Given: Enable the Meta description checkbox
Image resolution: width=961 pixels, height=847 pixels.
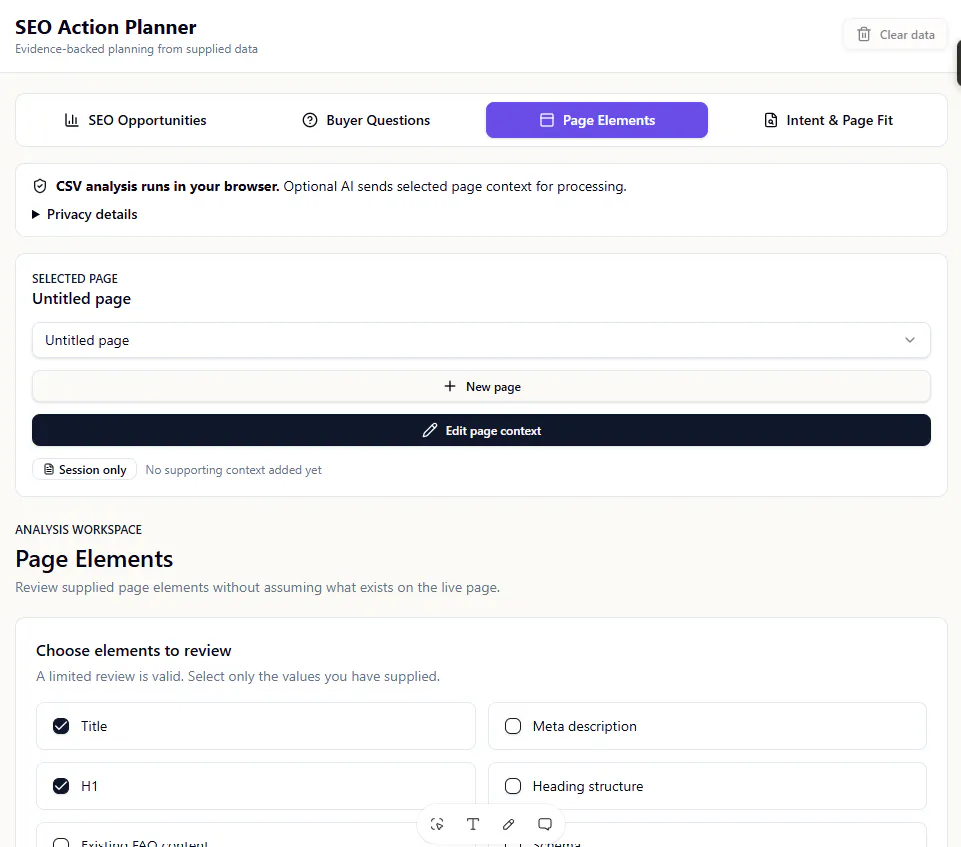Looking at the screenshot, I should click(513, 726).
